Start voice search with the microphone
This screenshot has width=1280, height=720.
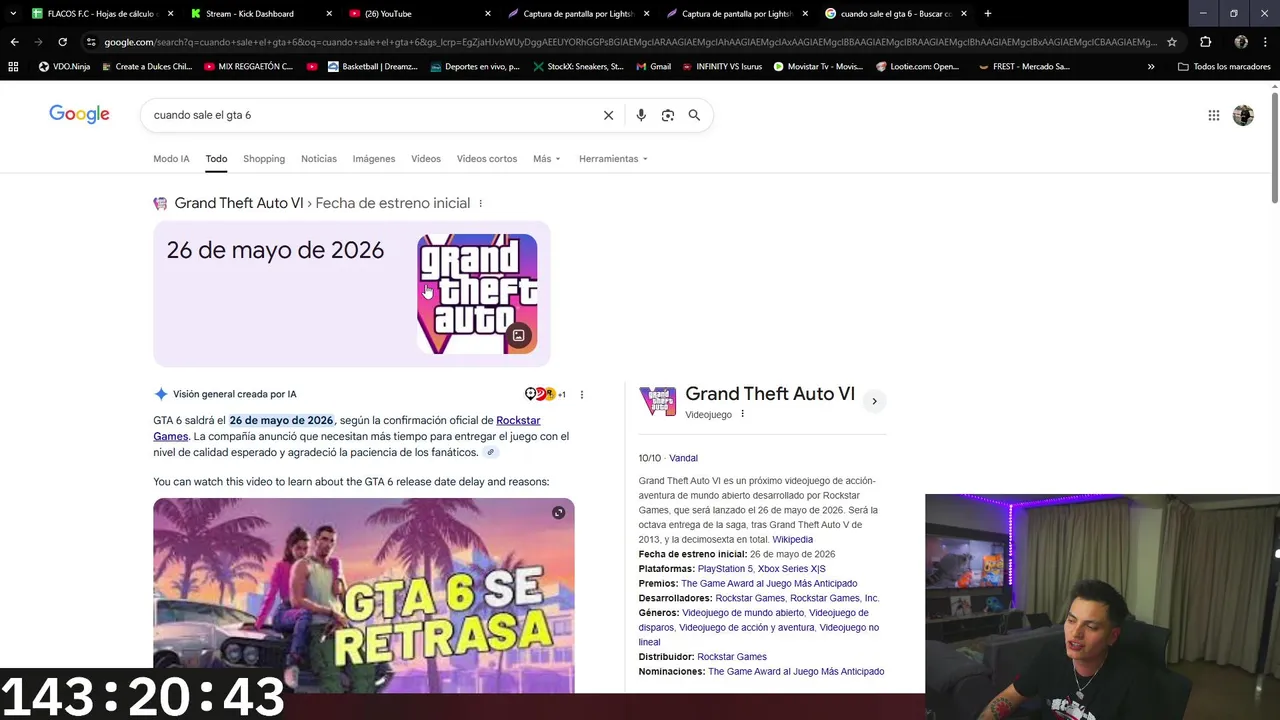point(641,115)
